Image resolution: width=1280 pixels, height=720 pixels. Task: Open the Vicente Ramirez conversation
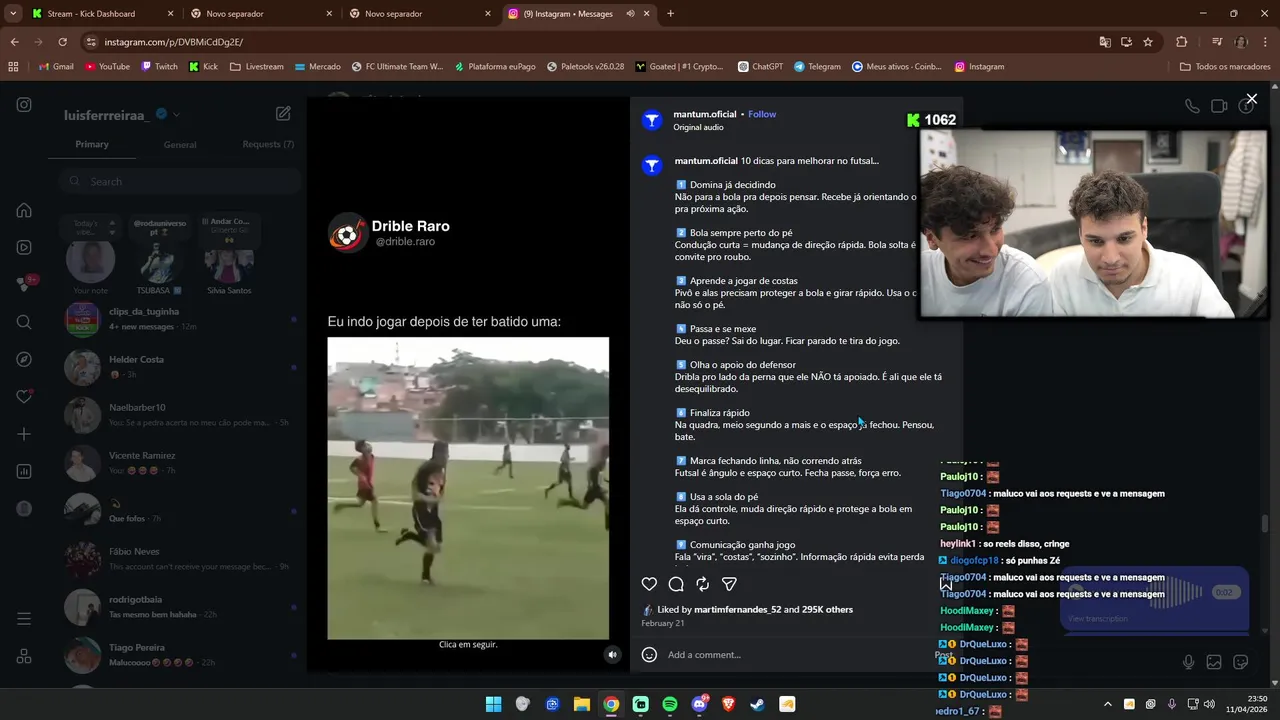click(x=180, y=463)
